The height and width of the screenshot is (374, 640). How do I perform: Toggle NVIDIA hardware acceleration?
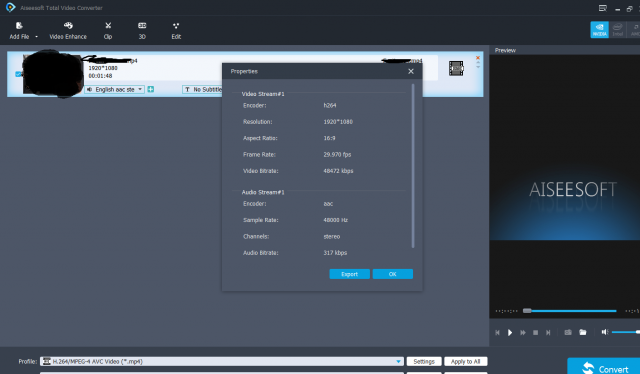pyautogui.click(x=599, y=30)
